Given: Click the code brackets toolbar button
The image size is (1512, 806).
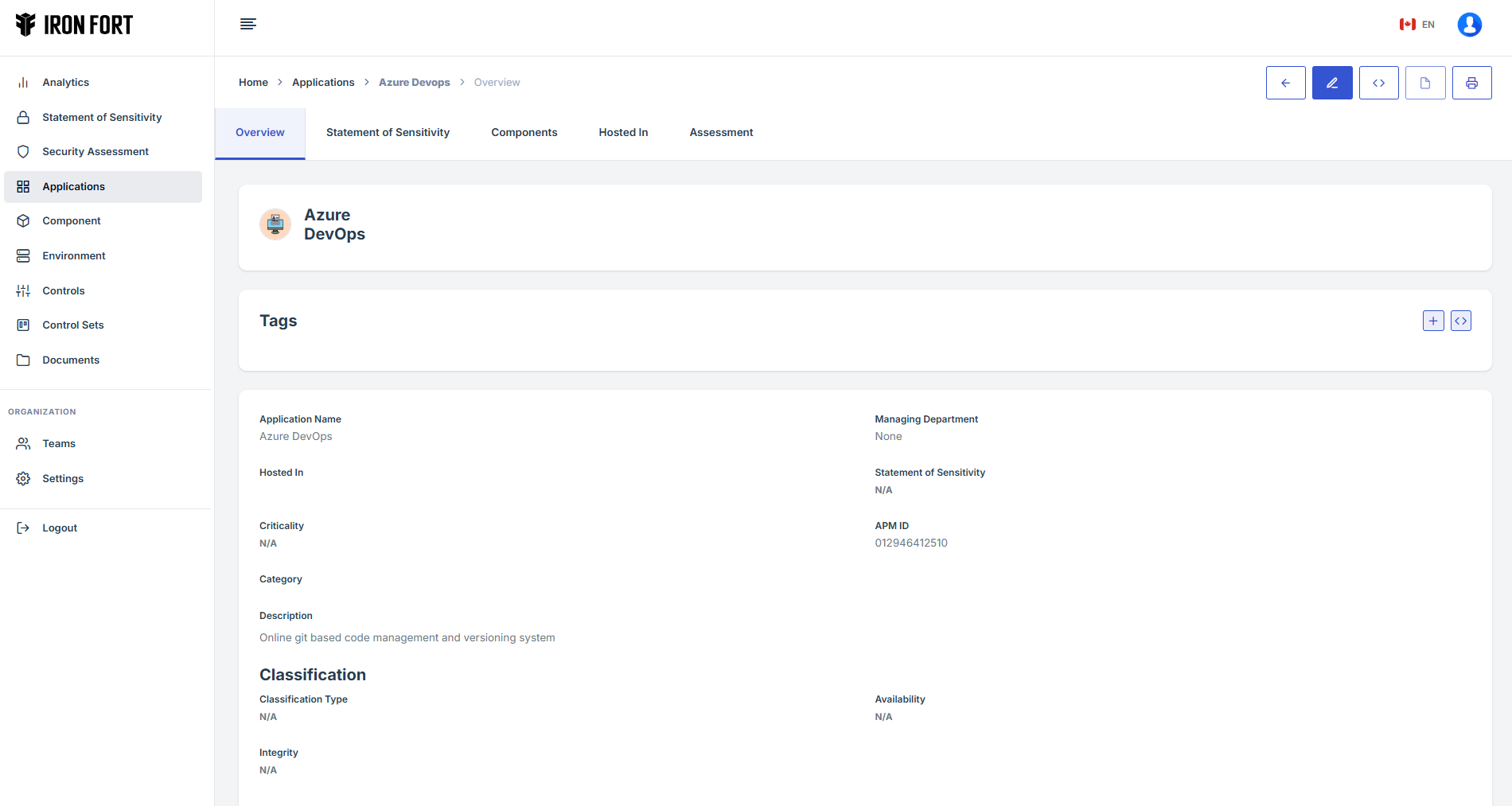Looking at the screenshot, I should [1378, 83].
